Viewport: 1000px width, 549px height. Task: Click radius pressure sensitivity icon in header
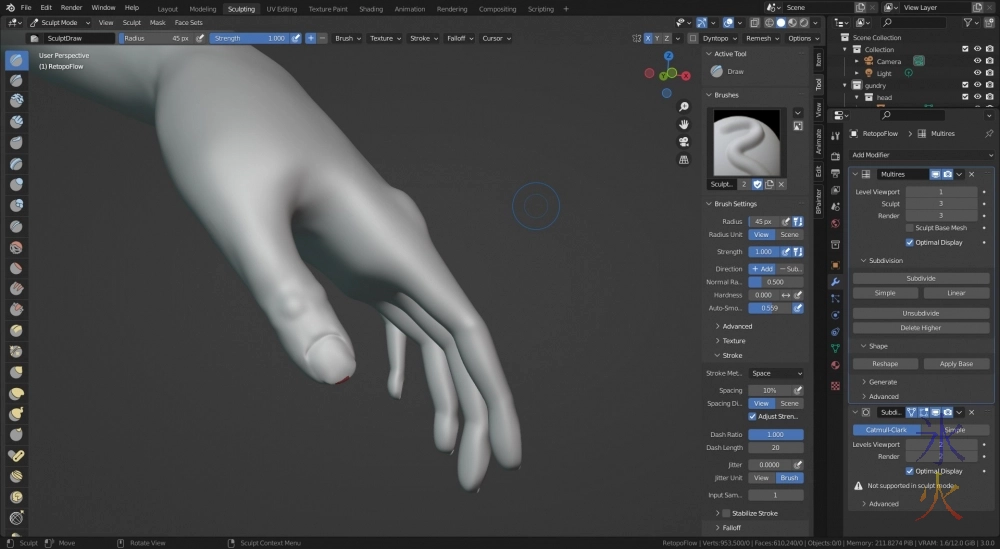[x=200, y=38]
